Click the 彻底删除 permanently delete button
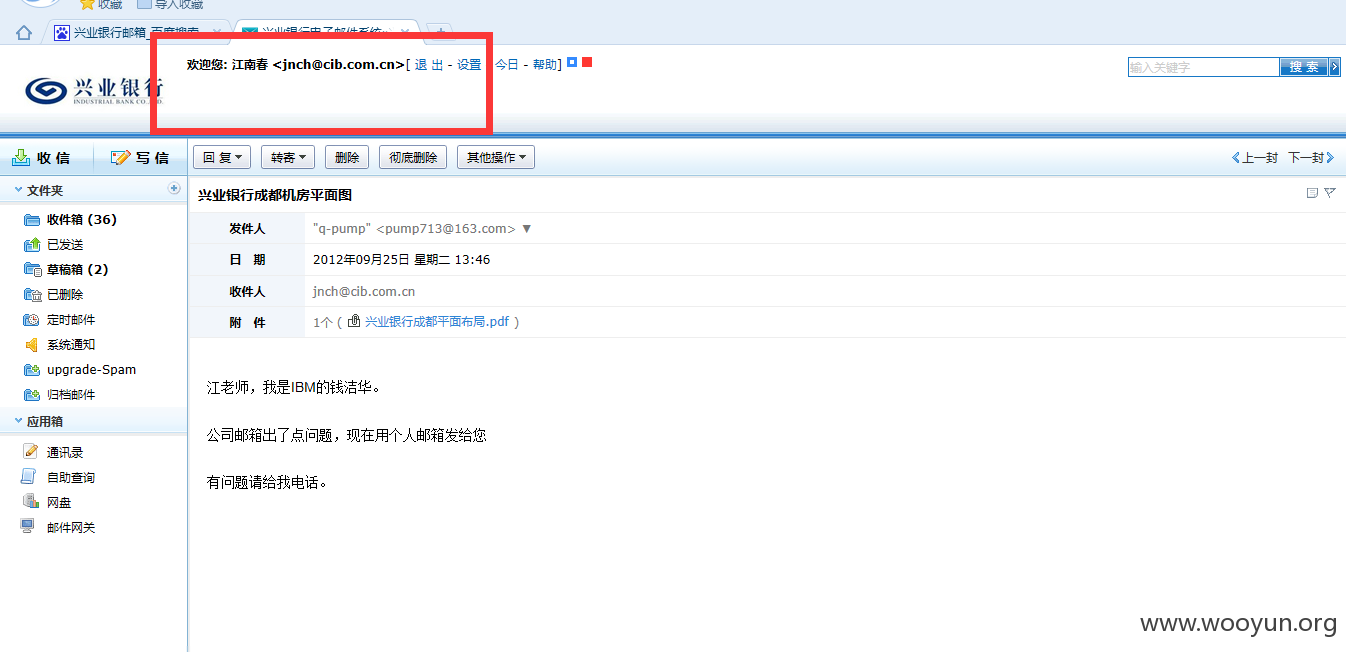This screenshot has height=652, width=1346. tap(413, 158)
